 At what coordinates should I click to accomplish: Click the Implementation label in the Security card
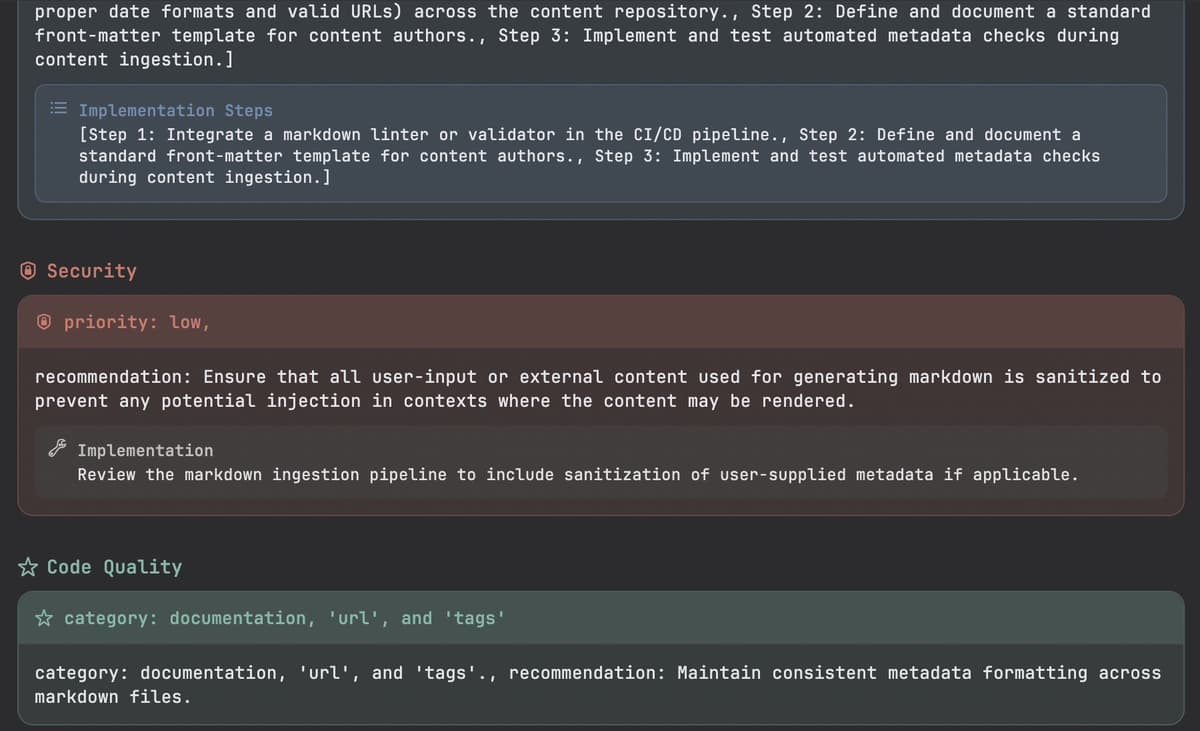coord(145,451)
